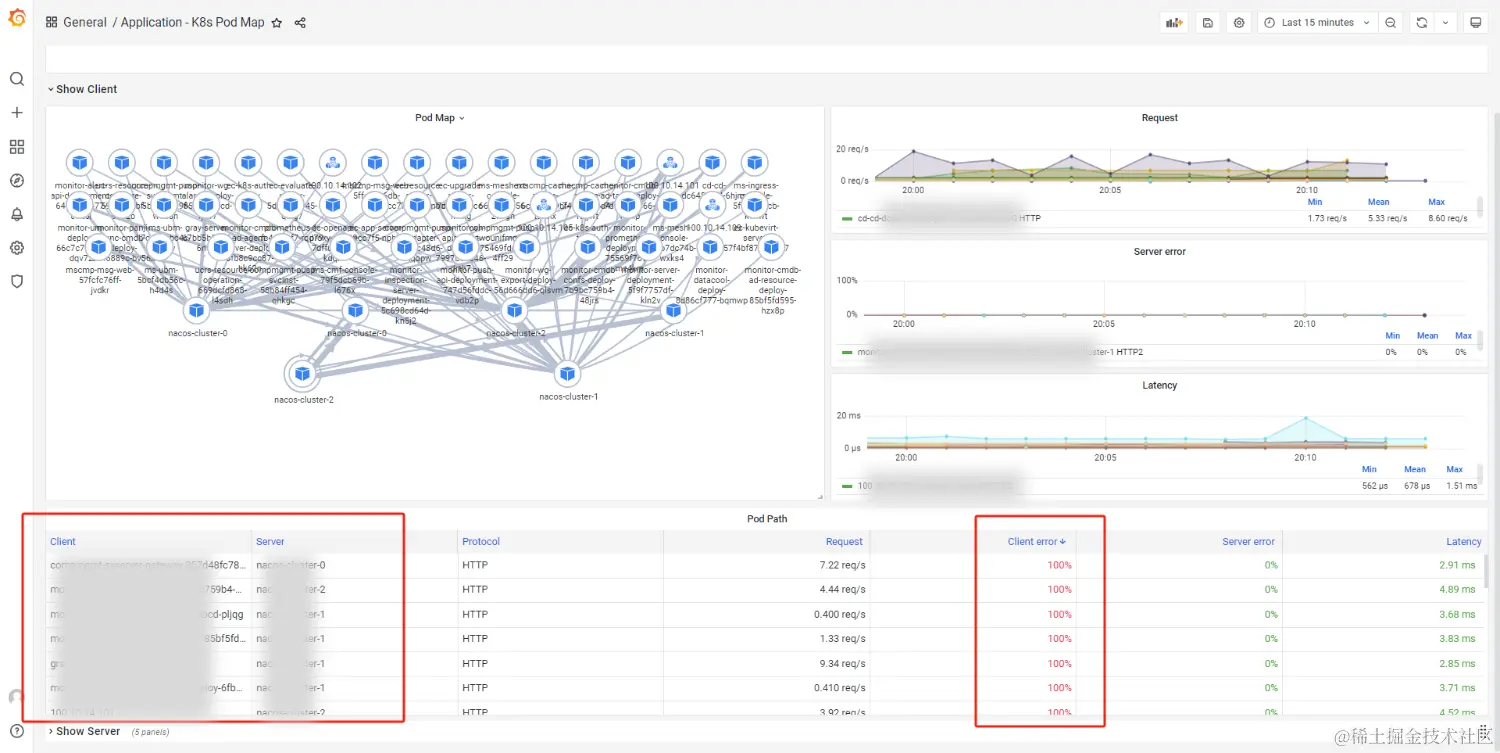The image size is (1500, 753).
Task: Expand the Show Server row
Action: (x=84, y=731)
